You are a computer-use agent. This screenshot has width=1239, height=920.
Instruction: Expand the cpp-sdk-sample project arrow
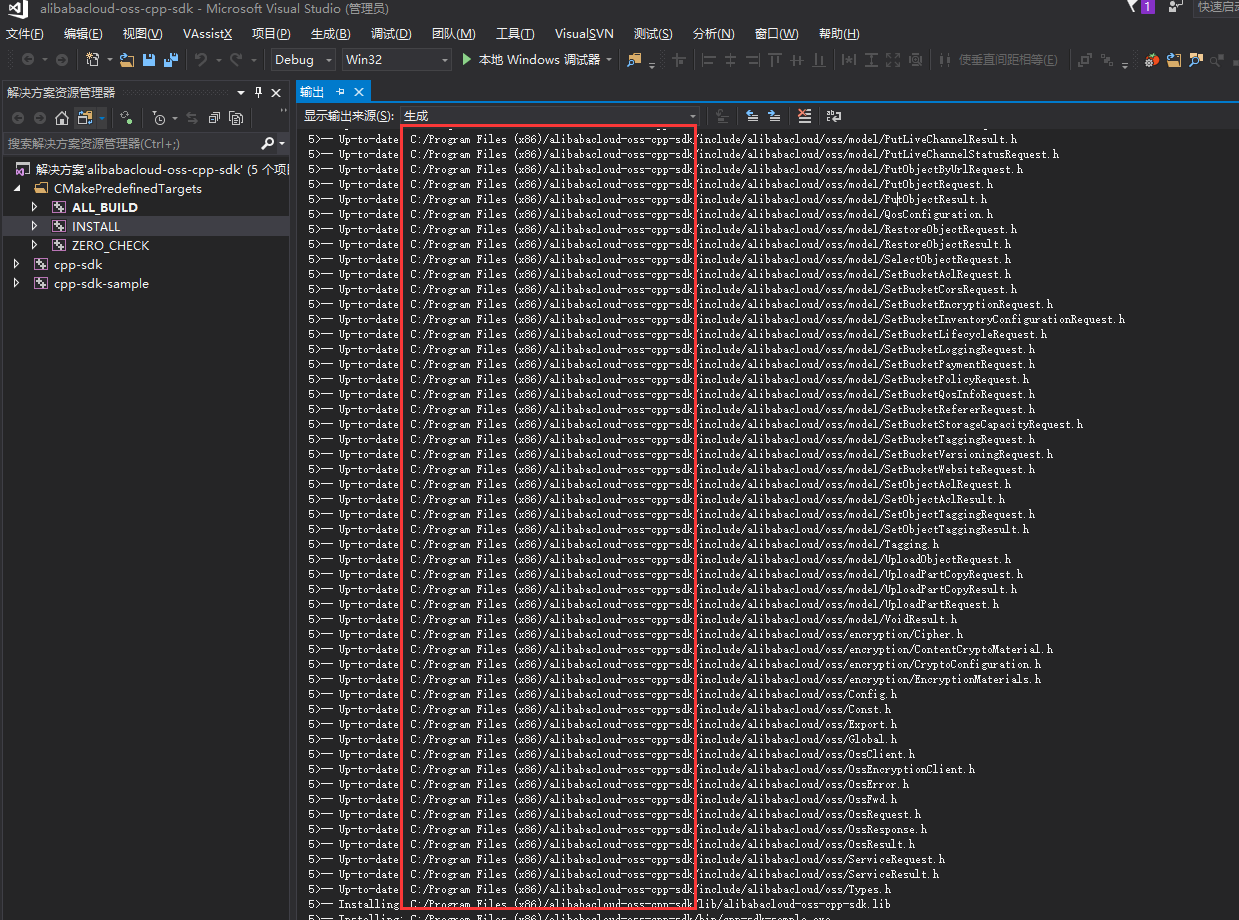(x=17, y=283)
